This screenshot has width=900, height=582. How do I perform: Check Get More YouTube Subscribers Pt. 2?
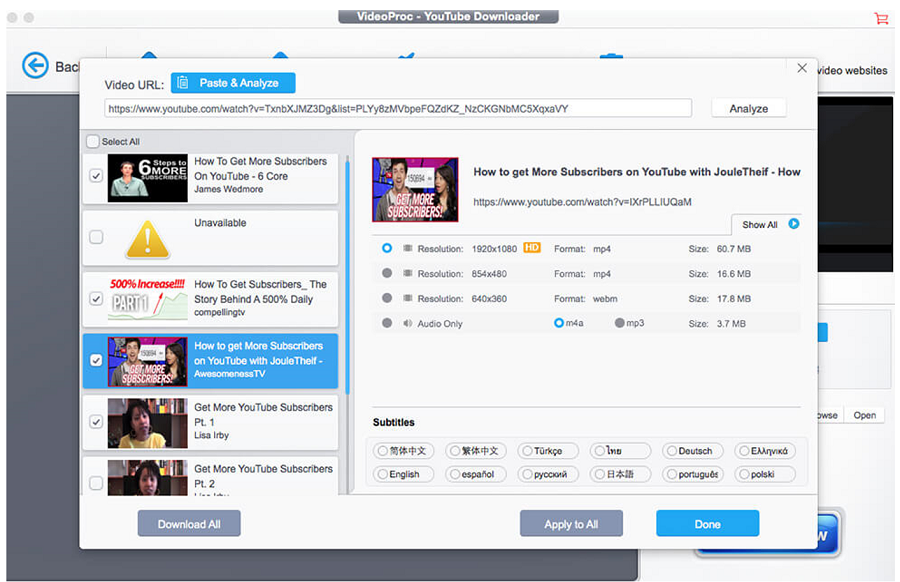click(x=96, y=483)
